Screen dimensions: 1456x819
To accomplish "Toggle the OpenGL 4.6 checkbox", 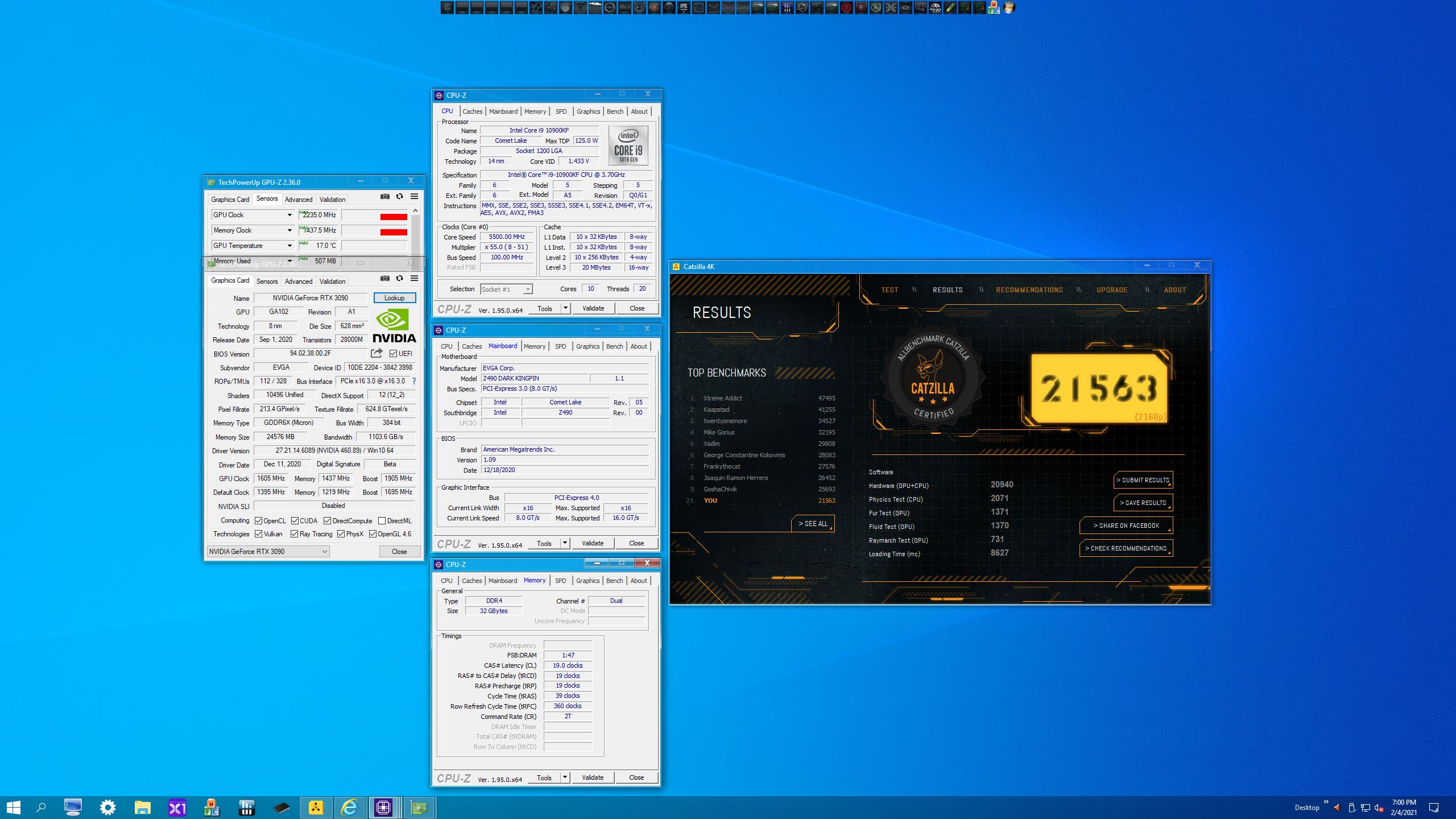I will (x=373, y=533).
